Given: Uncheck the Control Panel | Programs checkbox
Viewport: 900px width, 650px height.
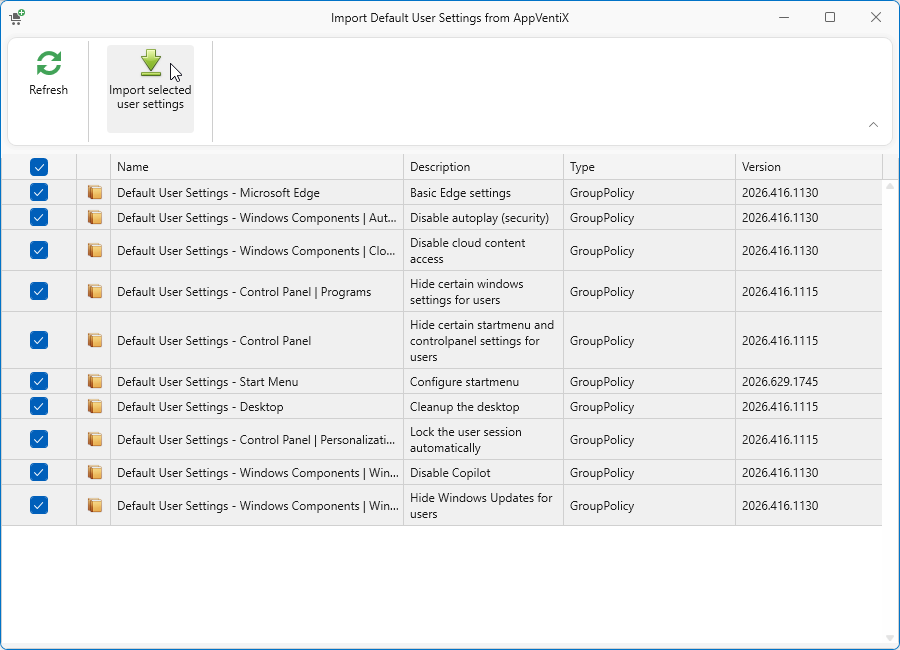Looking at the screenshot, I should 39,291.
